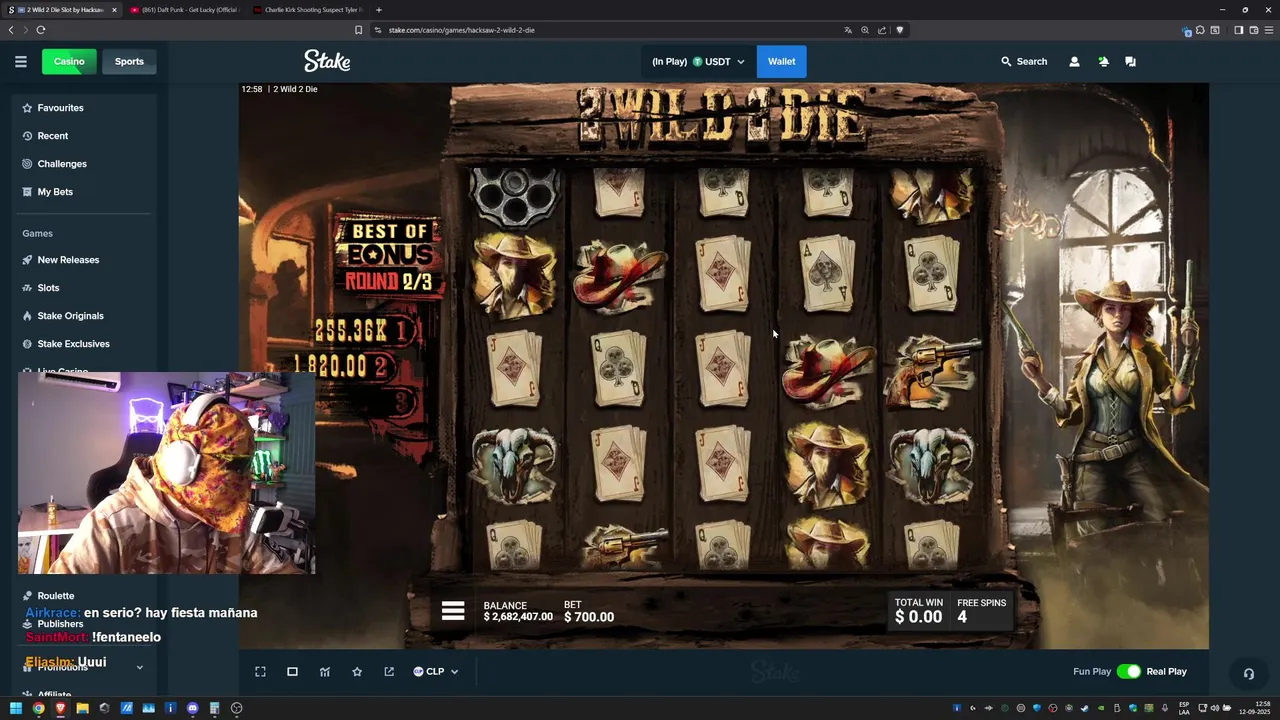The height and width of the screenshot is (720, 1280).
Task: Switch to the Sports tab
Action: pos(129,61)
